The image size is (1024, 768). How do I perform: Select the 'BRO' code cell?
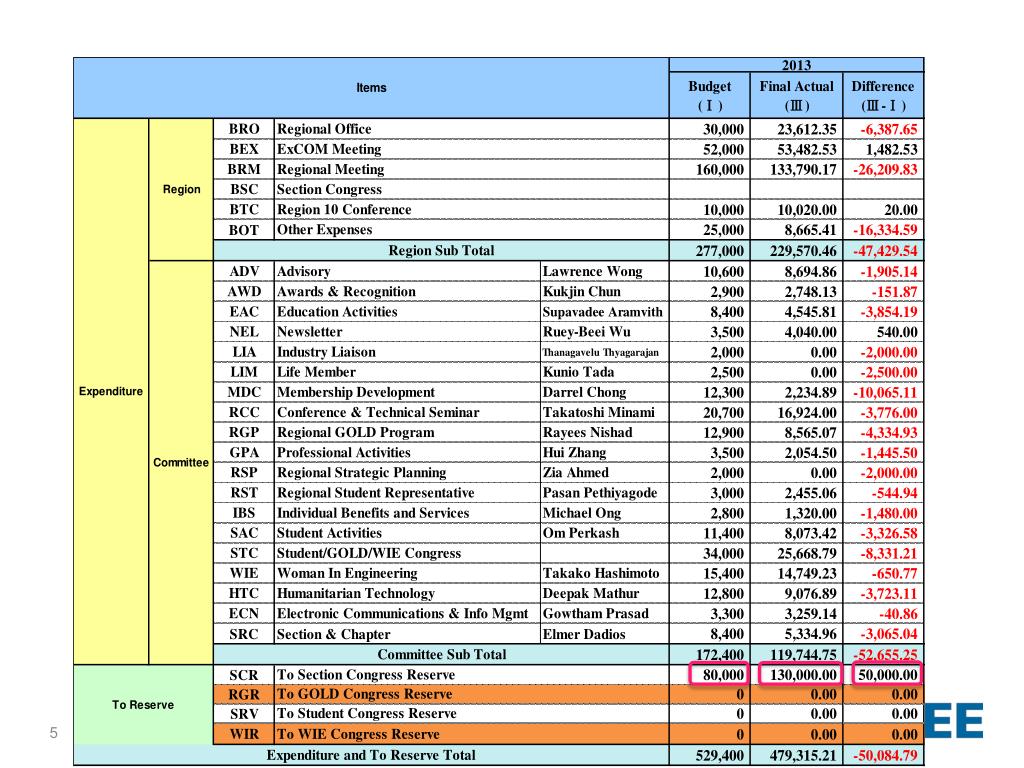pos(244,129)
